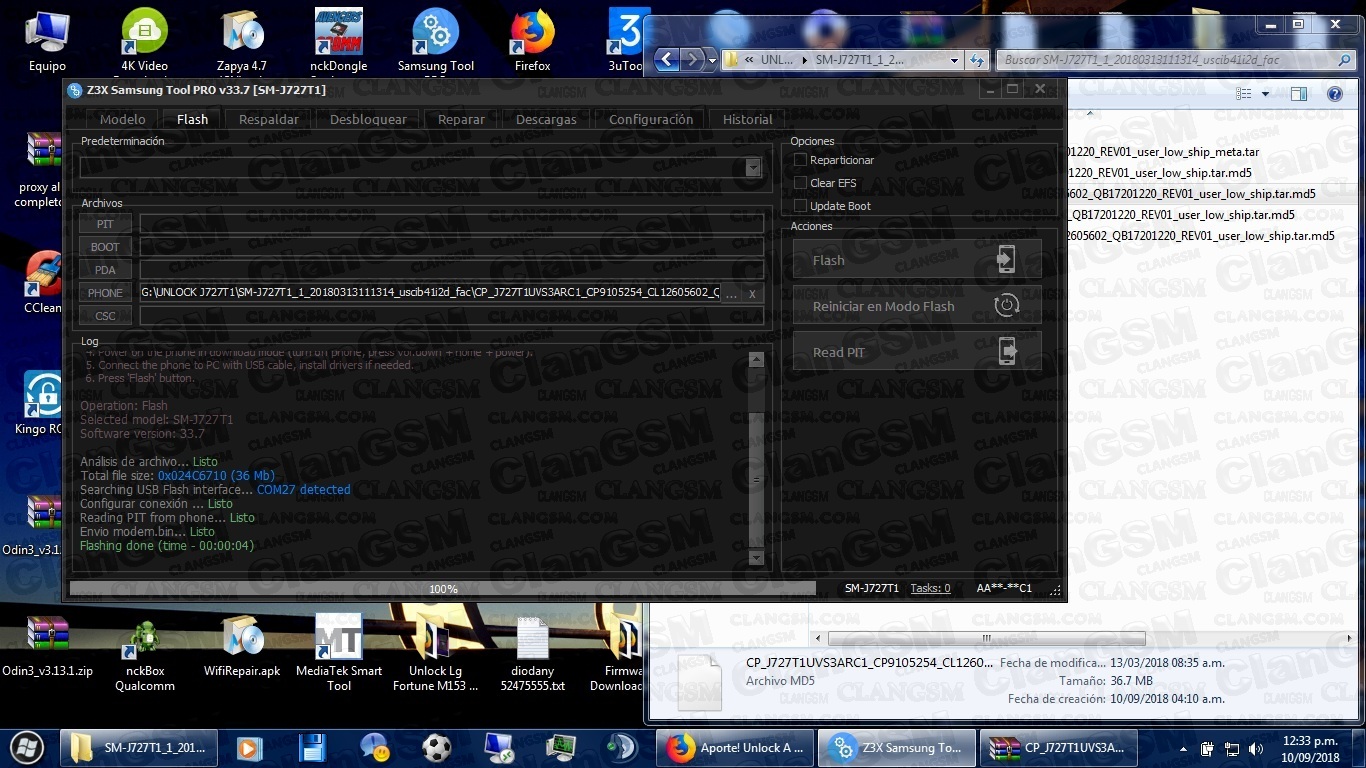Click the PIT file button
1366x768 pixels.
(105, 224)
